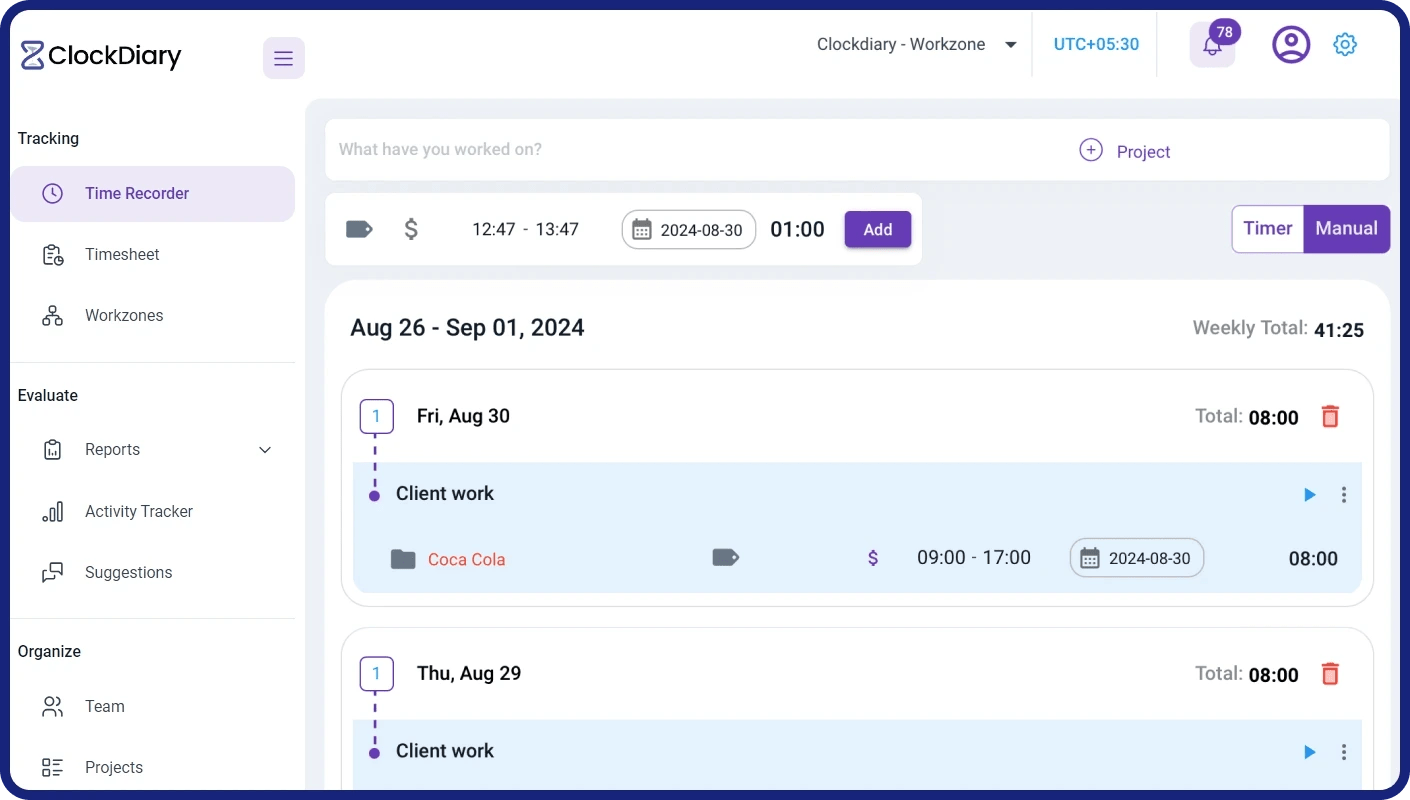The width and height of the screenshot is (1410, 800).
Task: Resume Client work timer on Thu, Aug 29
Action: pyautogui.click(x=1310, y=752)
